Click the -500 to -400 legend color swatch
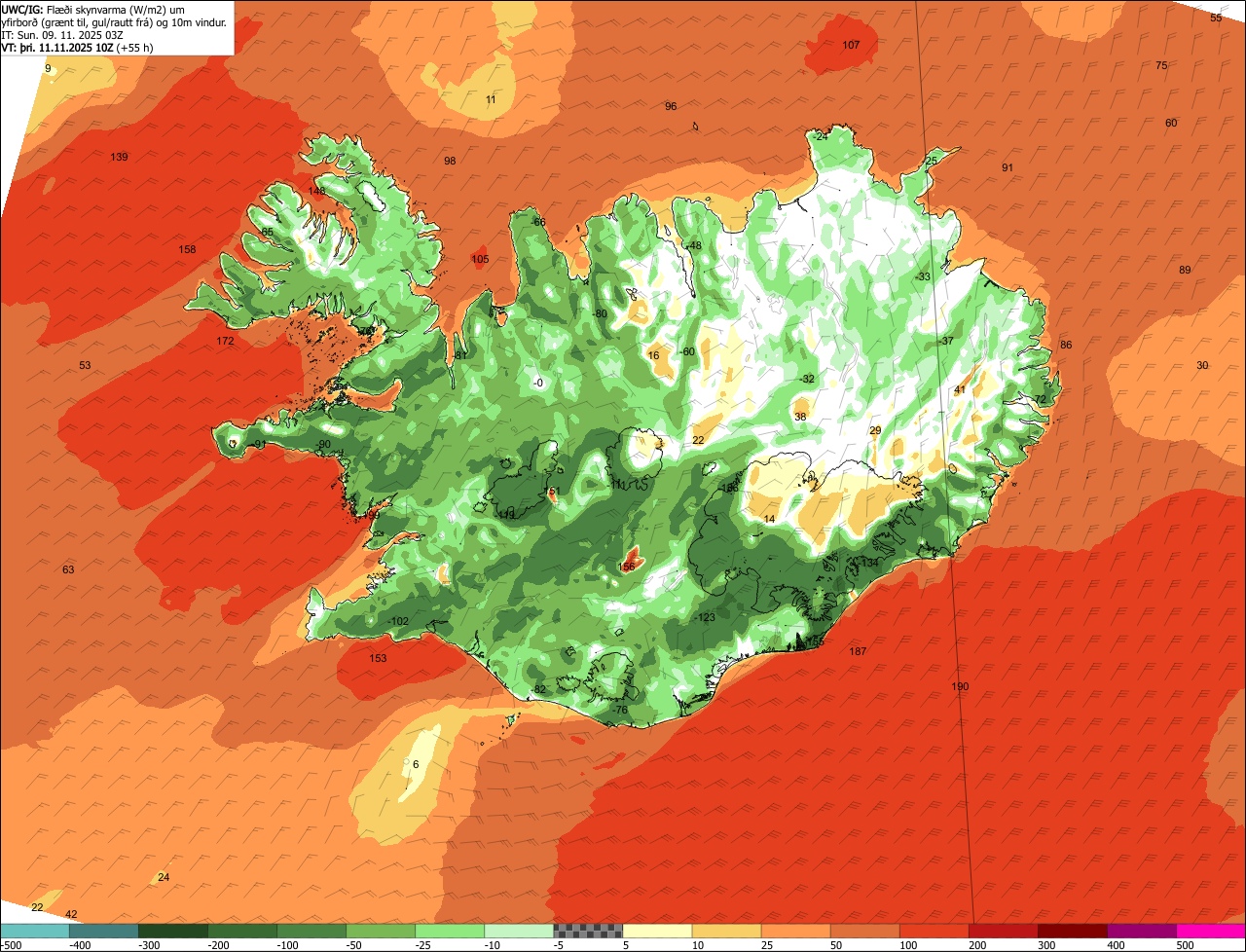Image resolution: width=1246 pixels, height=952 pixels. (x=35, y=931)
